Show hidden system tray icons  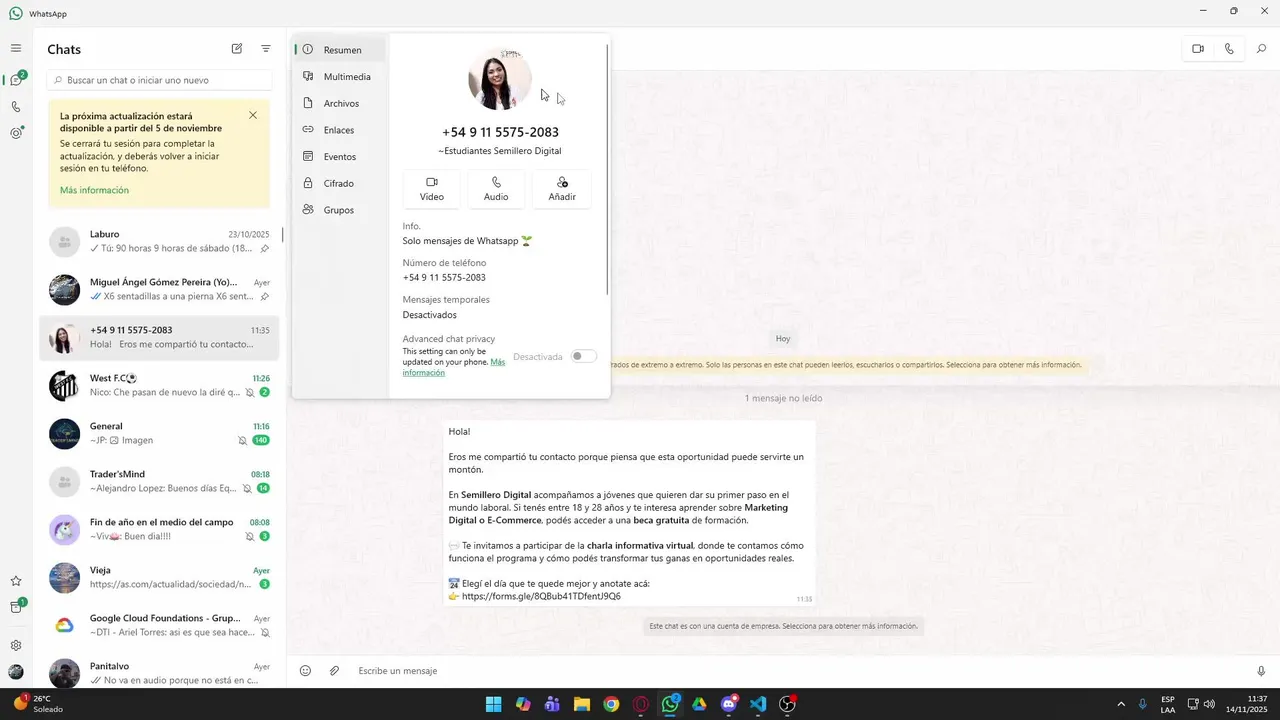1120,704
